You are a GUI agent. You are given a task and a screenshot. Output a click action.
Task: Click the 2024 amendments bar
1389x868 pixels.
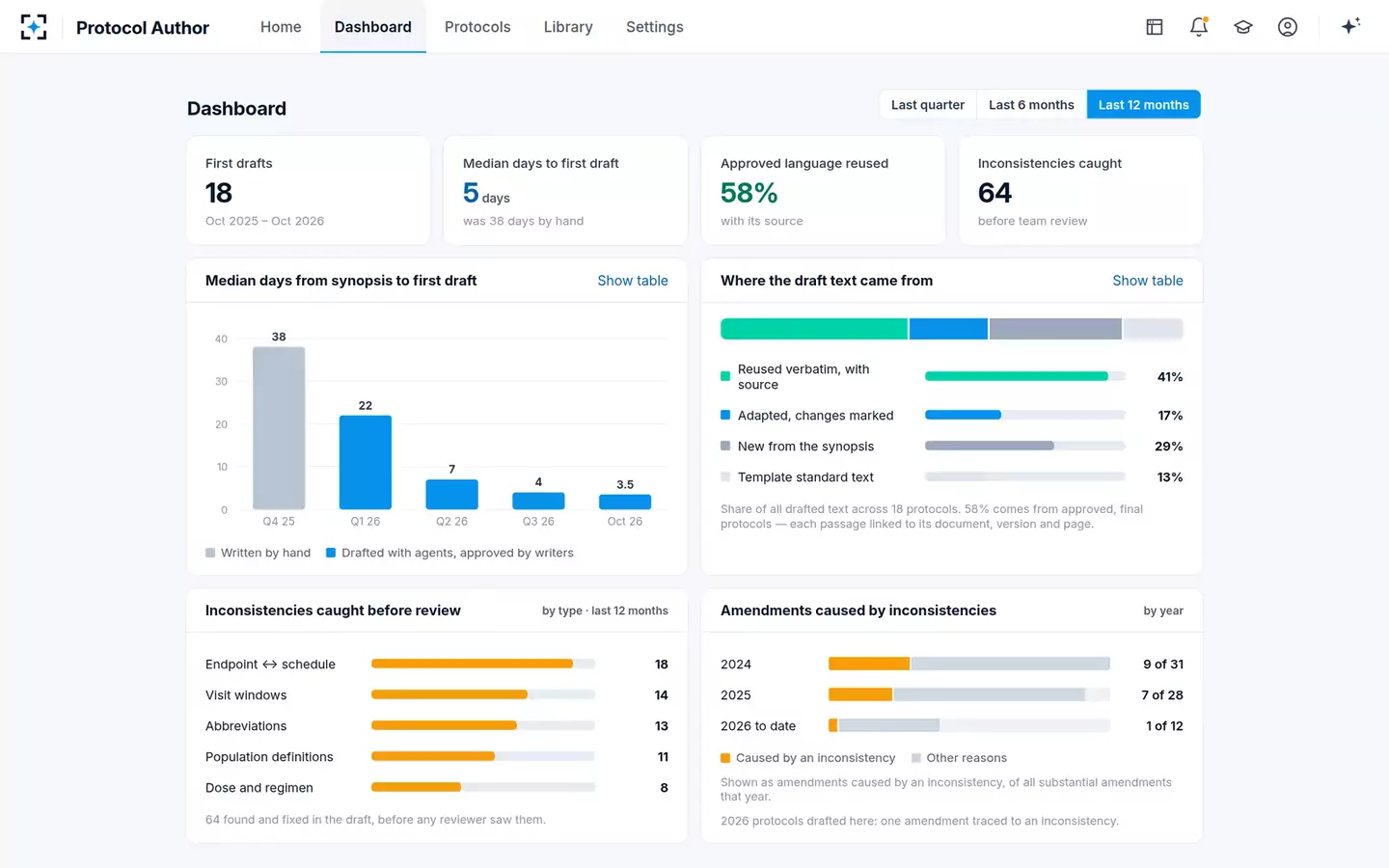[969, 664]
